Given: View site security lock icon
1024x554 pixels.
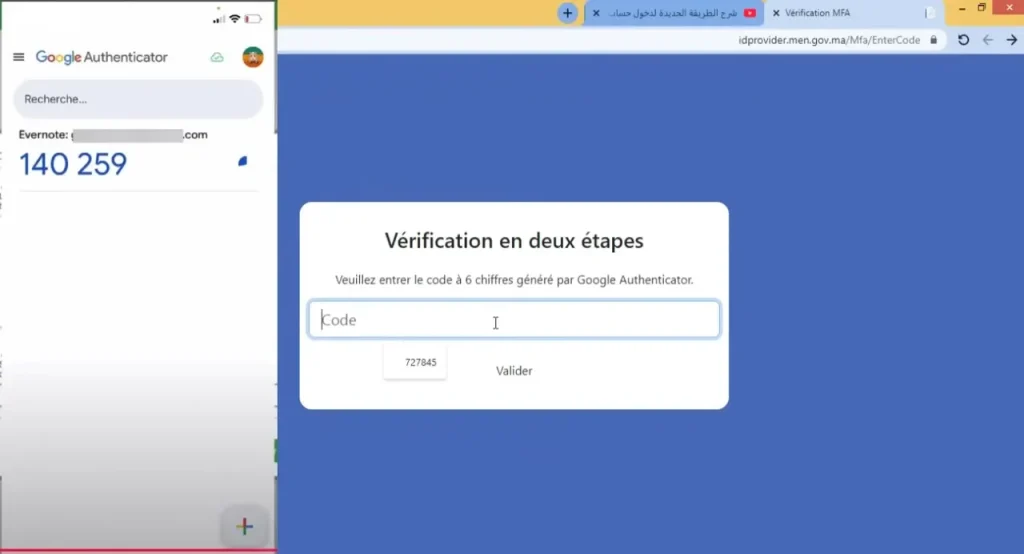Looking at the screenshot, I should pyautogui.click(x=933, y=40).
